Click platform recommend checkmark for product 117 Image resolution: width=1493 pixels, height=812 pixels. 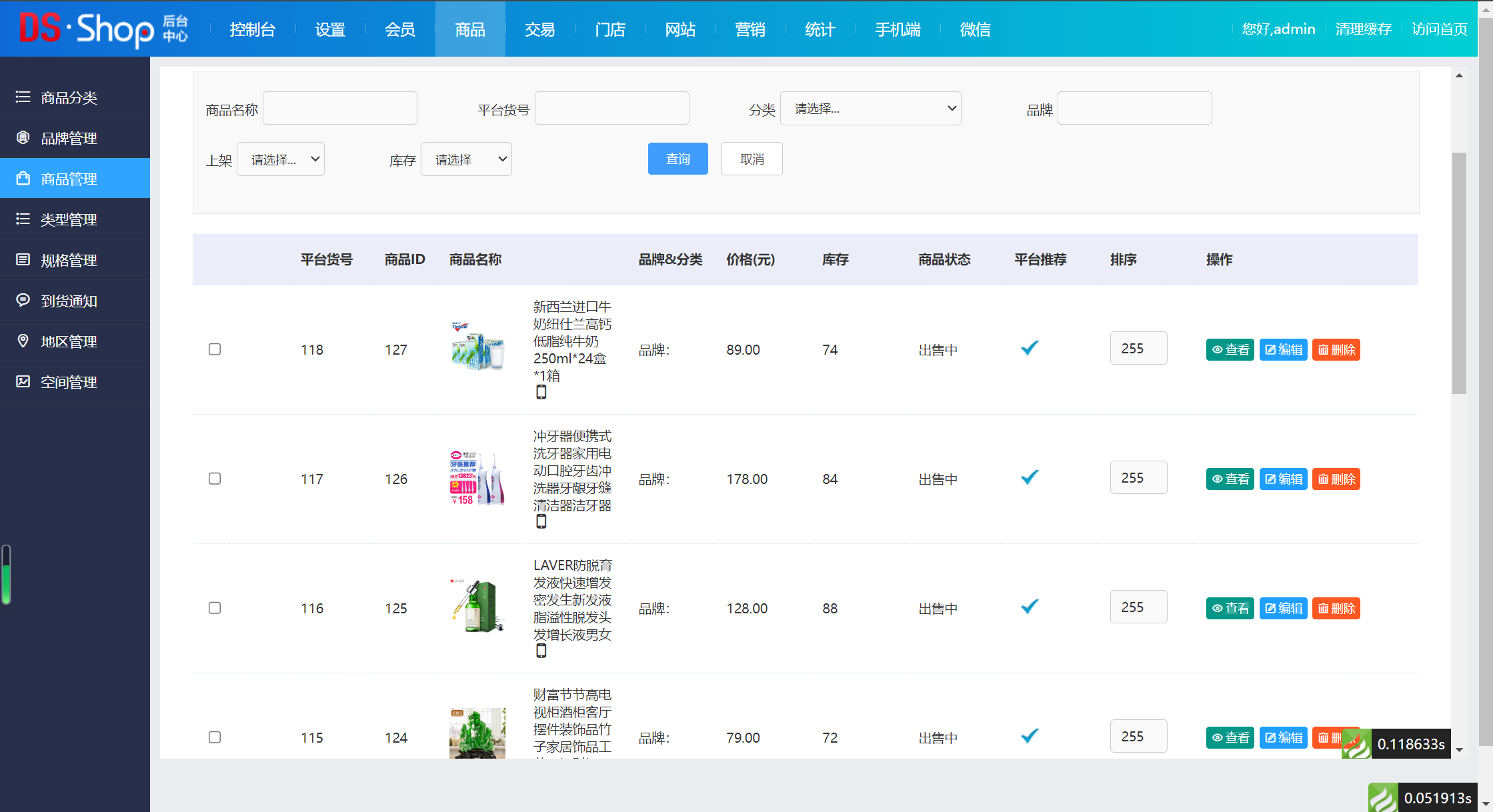pos(1030,477)
